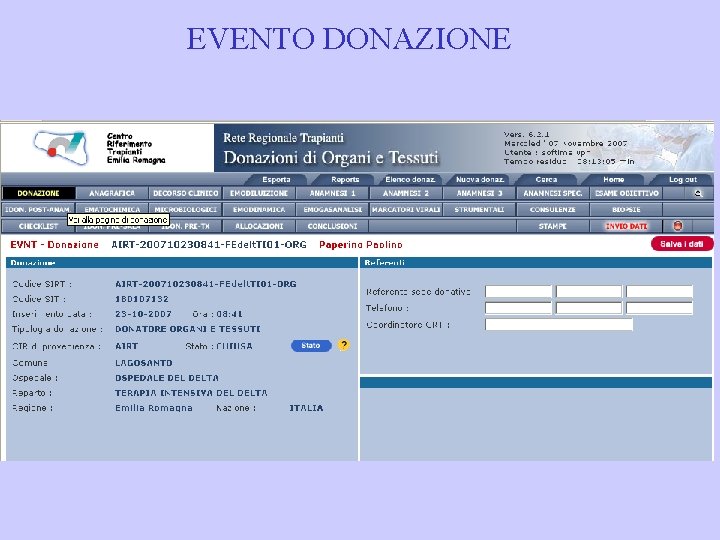Screen dimensions: 720x540
Task: Focus the first Telefono field
Action: pyautogui.click(x=518, y=308)
